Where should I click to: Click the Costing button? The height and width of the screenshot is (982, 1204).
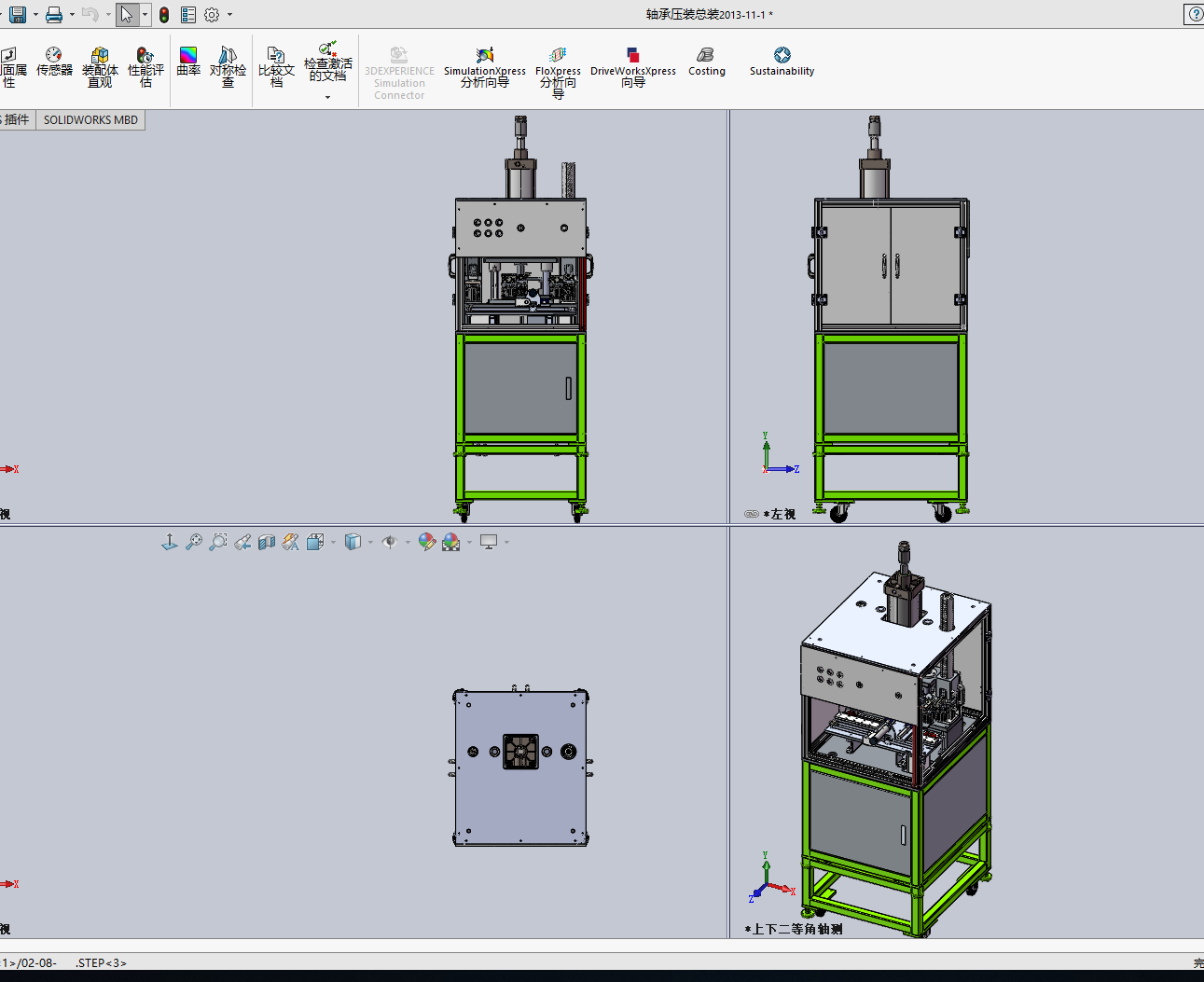(x=706, y=62)
